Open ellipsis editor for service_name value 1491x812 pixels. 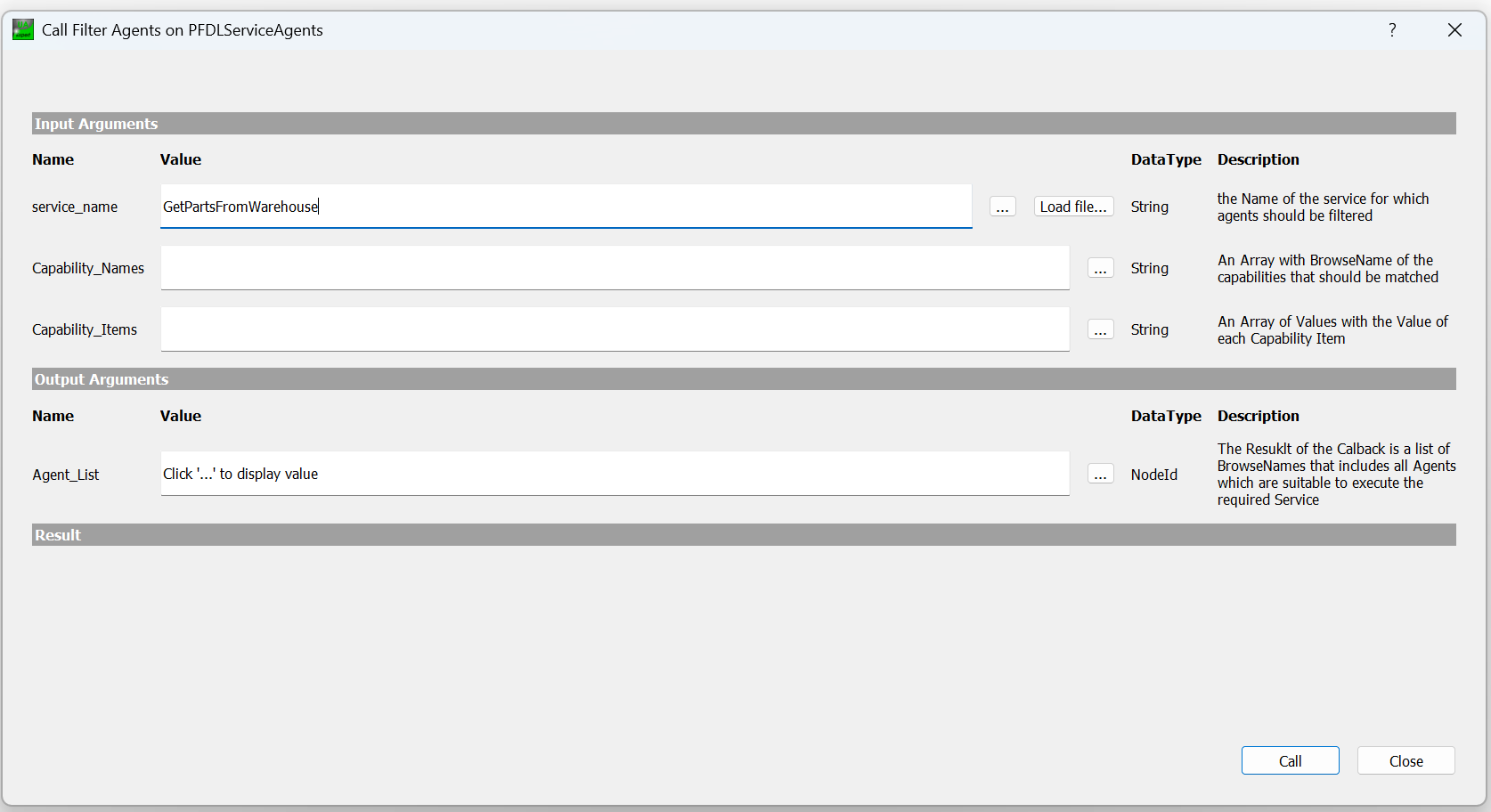point(1003,207)
